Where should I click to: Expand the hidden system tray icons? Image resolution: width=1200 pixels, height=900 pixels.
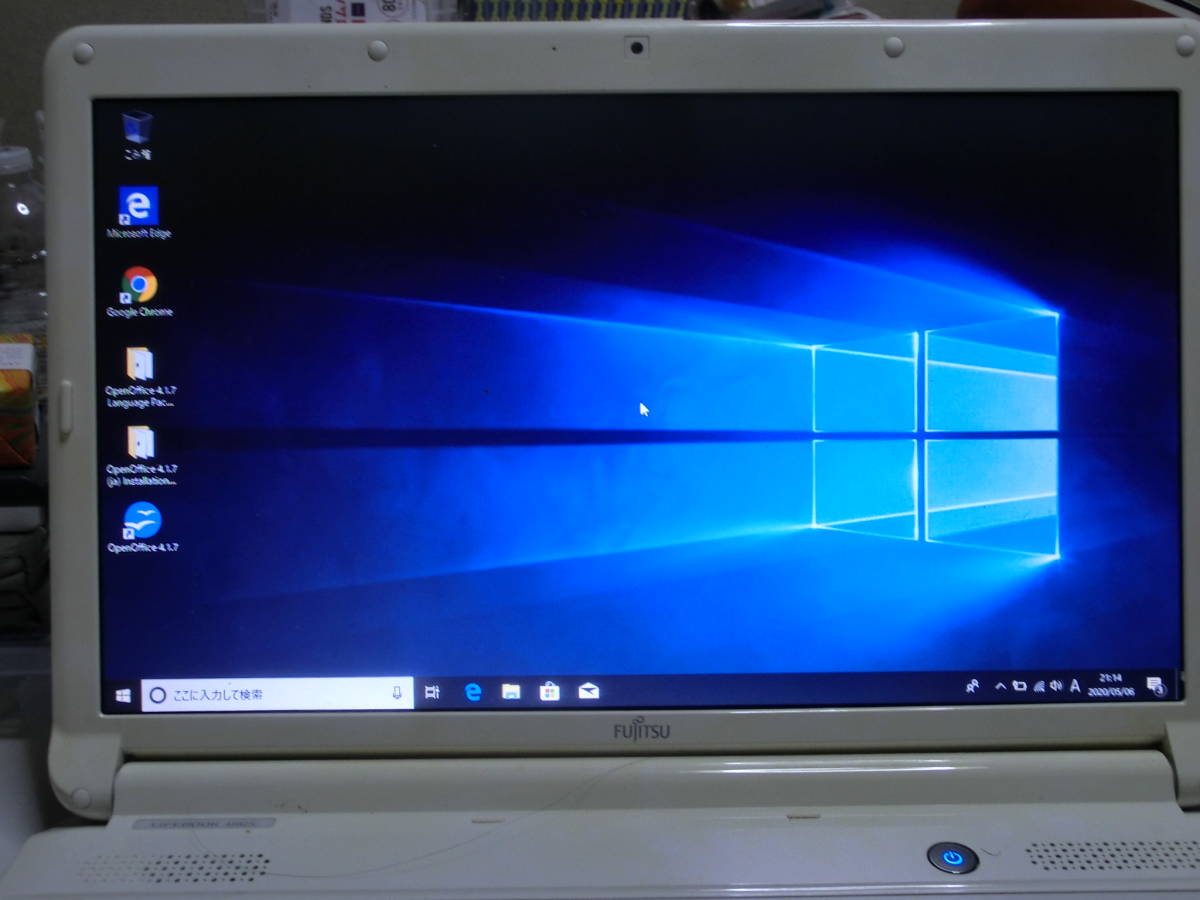click(1000, 686)
